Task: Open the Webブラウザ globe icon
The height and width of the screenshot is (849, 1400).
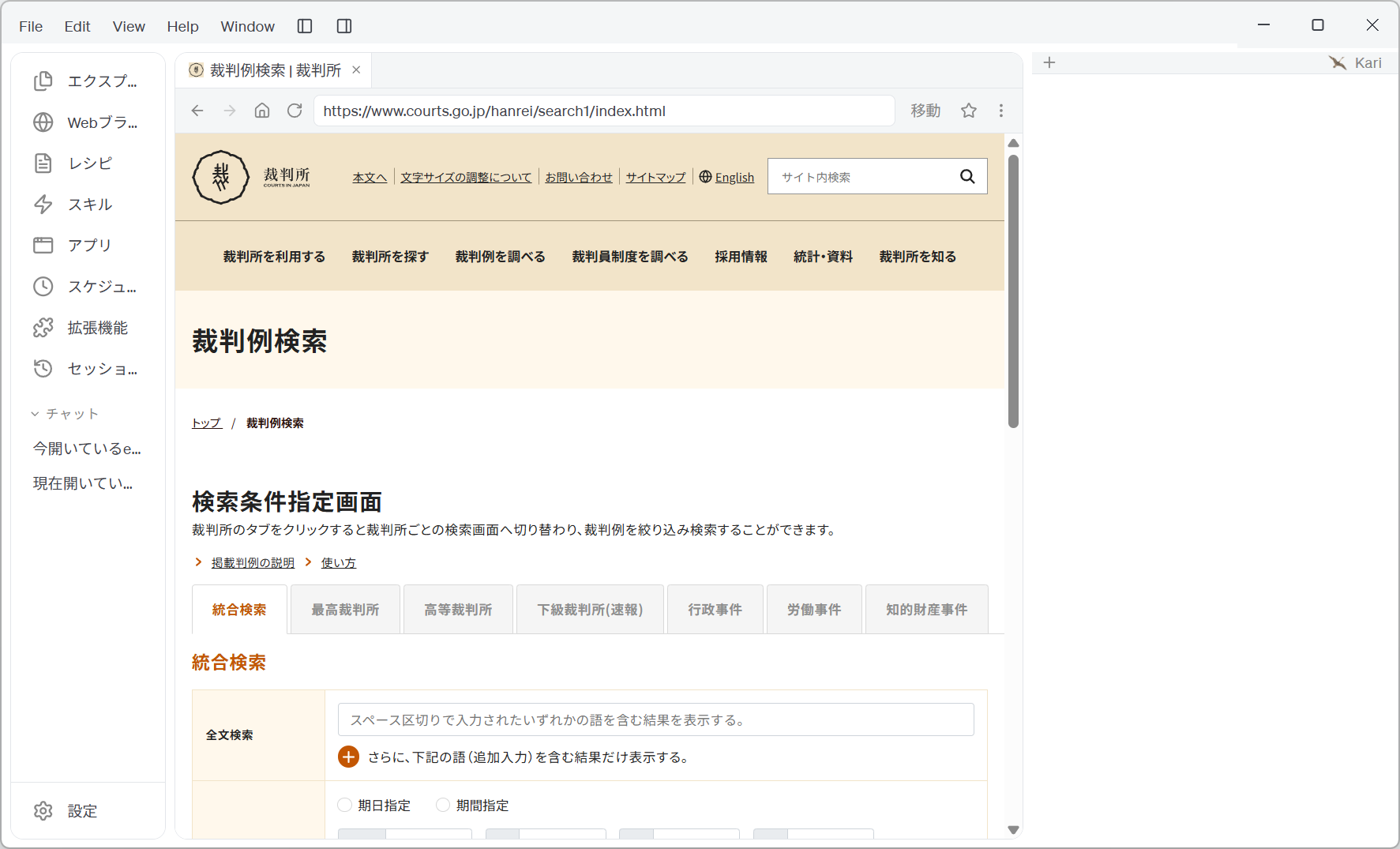Action: click(x=43, y=122)
